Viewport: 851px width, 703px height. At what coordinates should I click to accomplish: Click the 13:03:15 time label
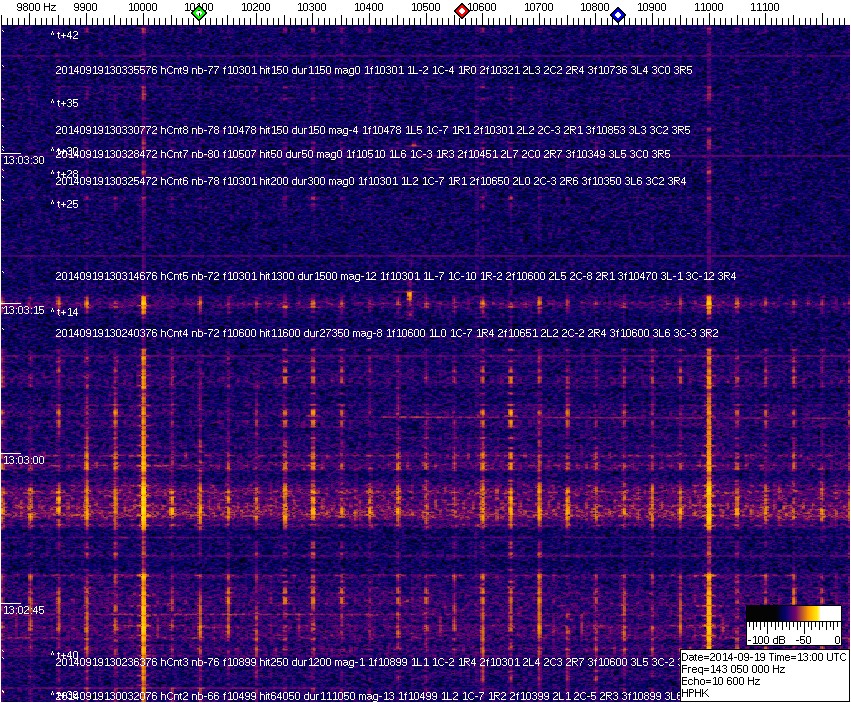(x=24, y=310)
